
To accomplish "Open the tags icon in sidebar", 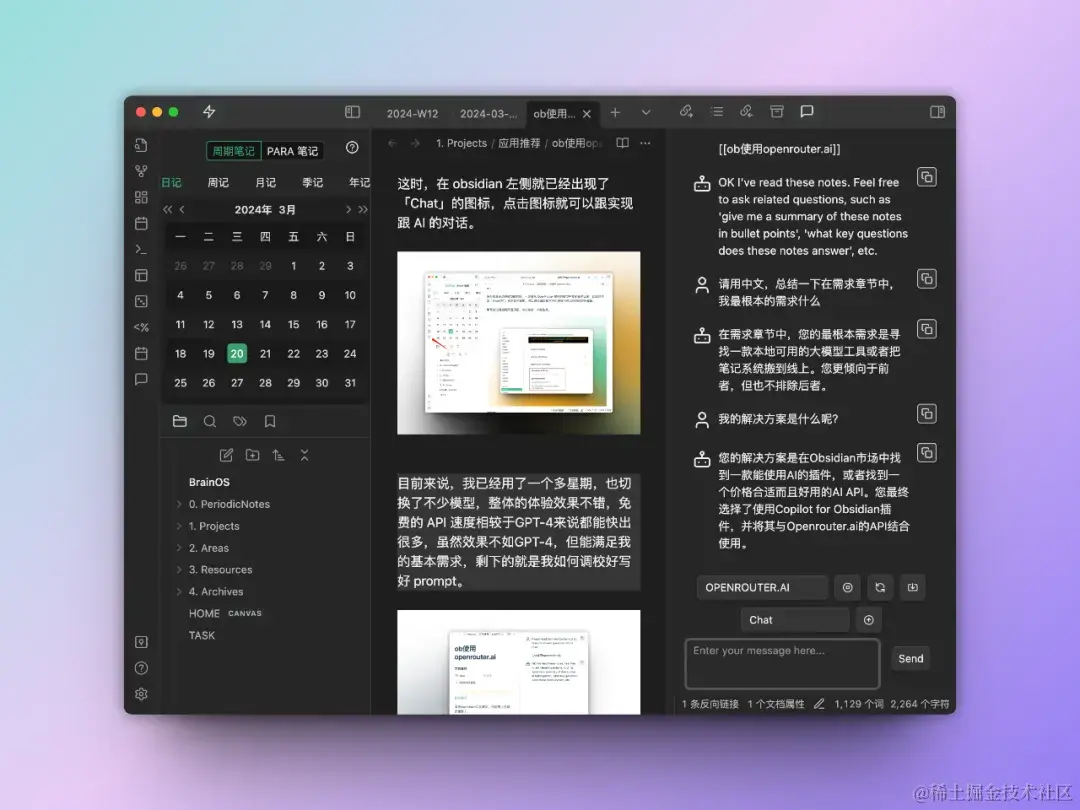I will click(x=240, y=421).
